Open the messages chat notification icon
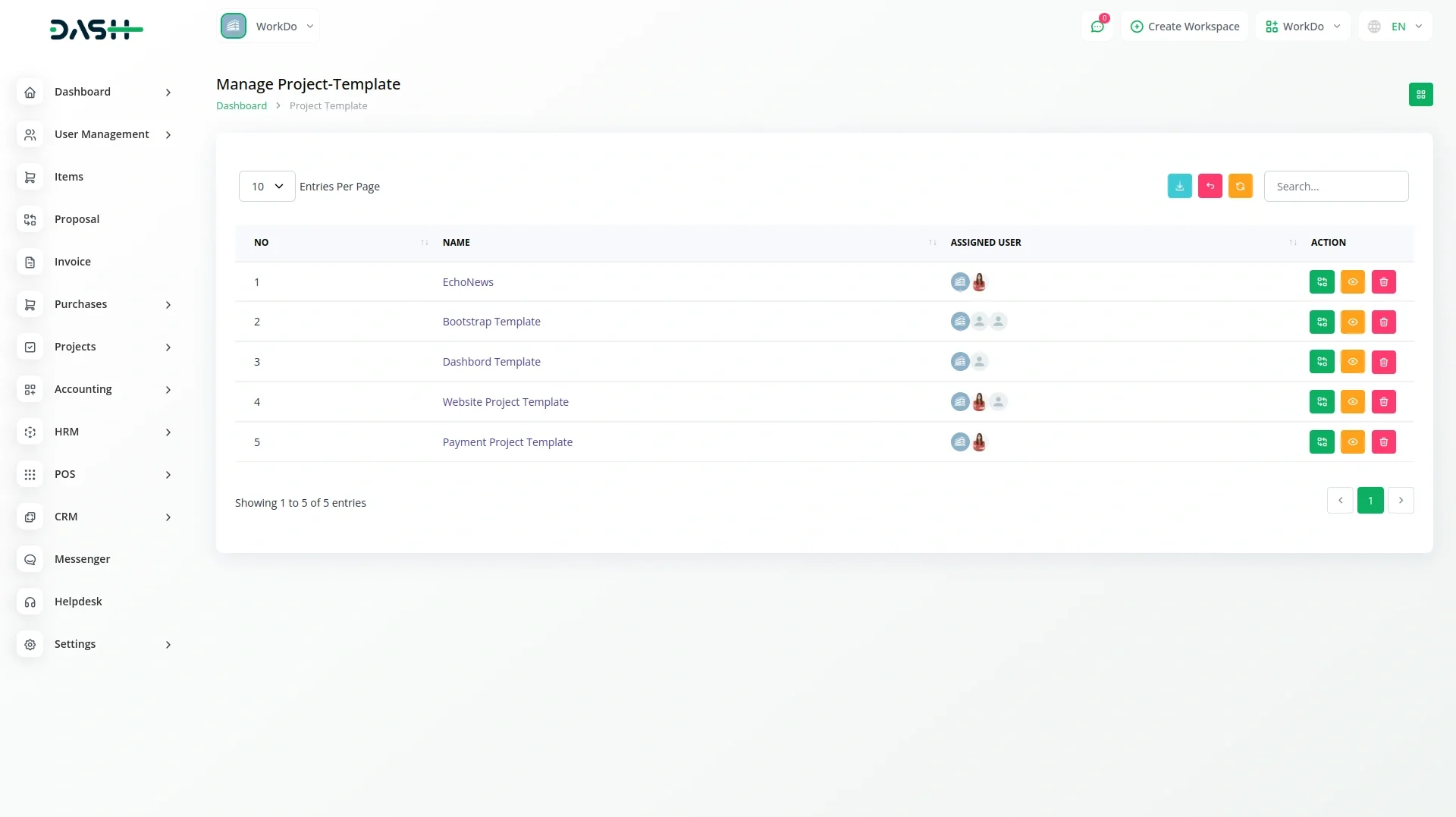Viewport: 1456px width, 817px height. (1097, 27)
